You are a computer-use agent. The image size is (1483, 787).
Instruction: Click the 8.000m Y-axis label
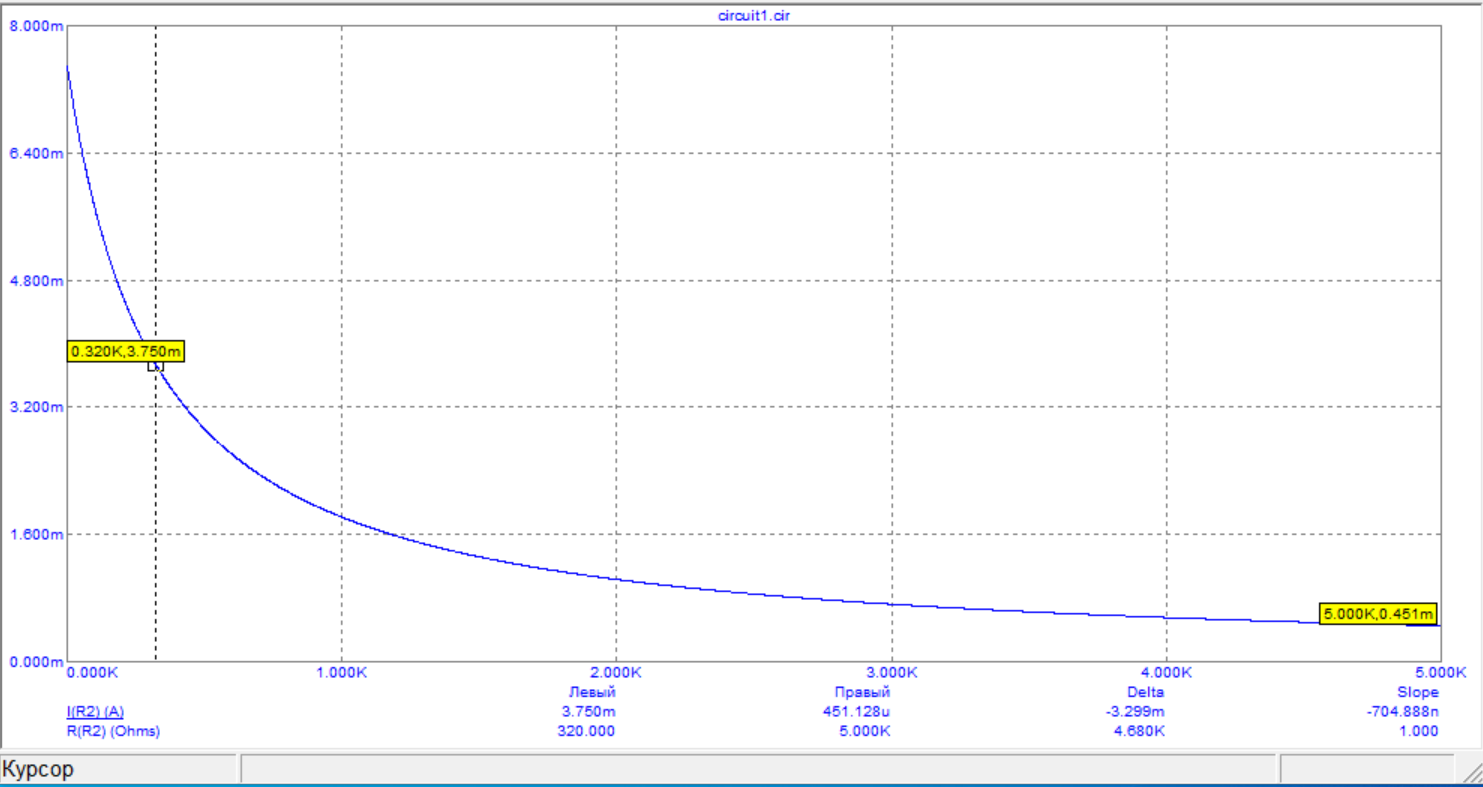(37, 27)
